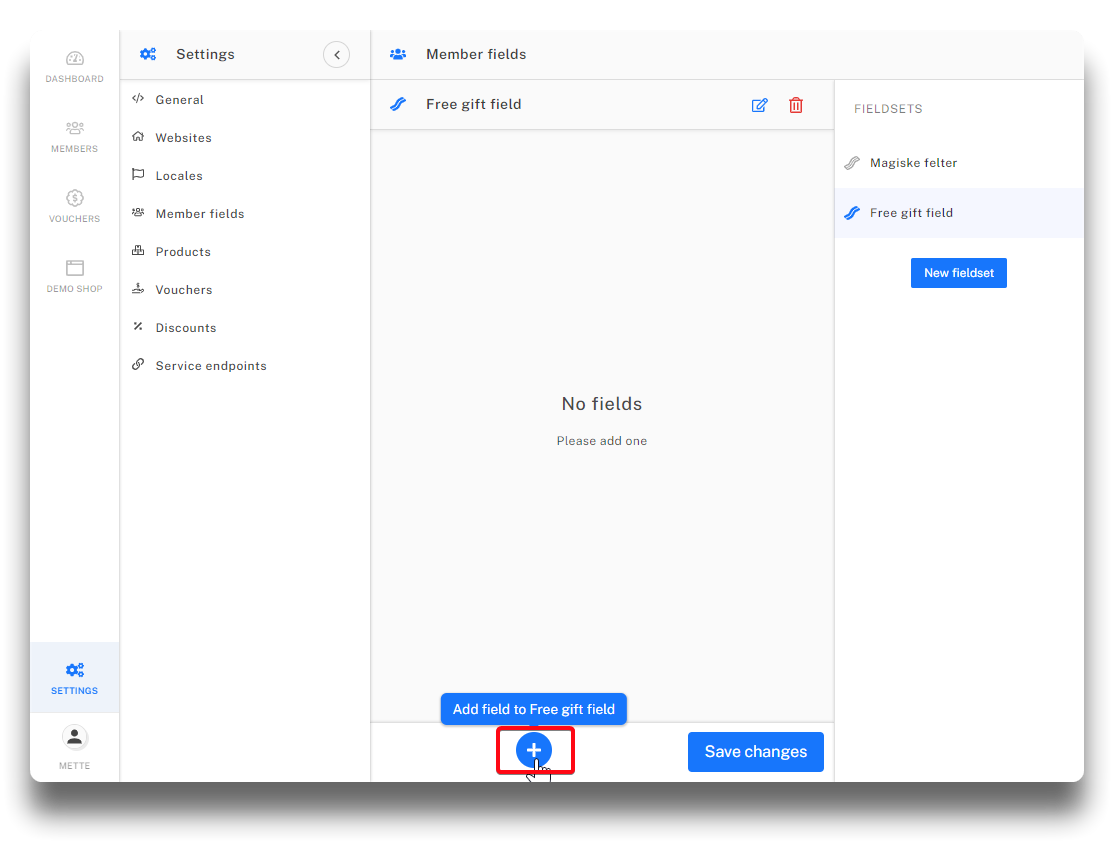
Task: Click the blue plus add field button
Action: click(534, 751)
